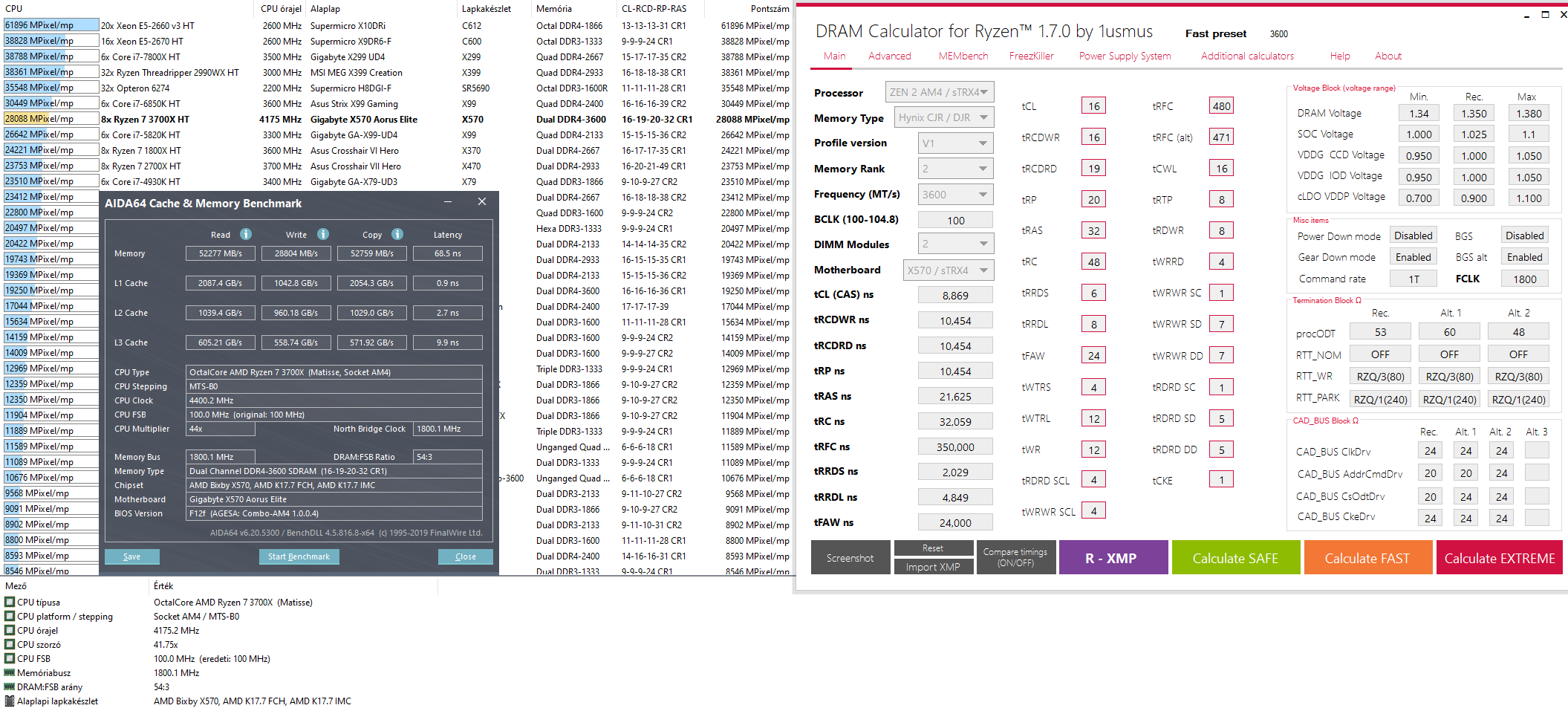
Task: Open the DIMM Modules dropdown
Action: click(x=956, y=244)
